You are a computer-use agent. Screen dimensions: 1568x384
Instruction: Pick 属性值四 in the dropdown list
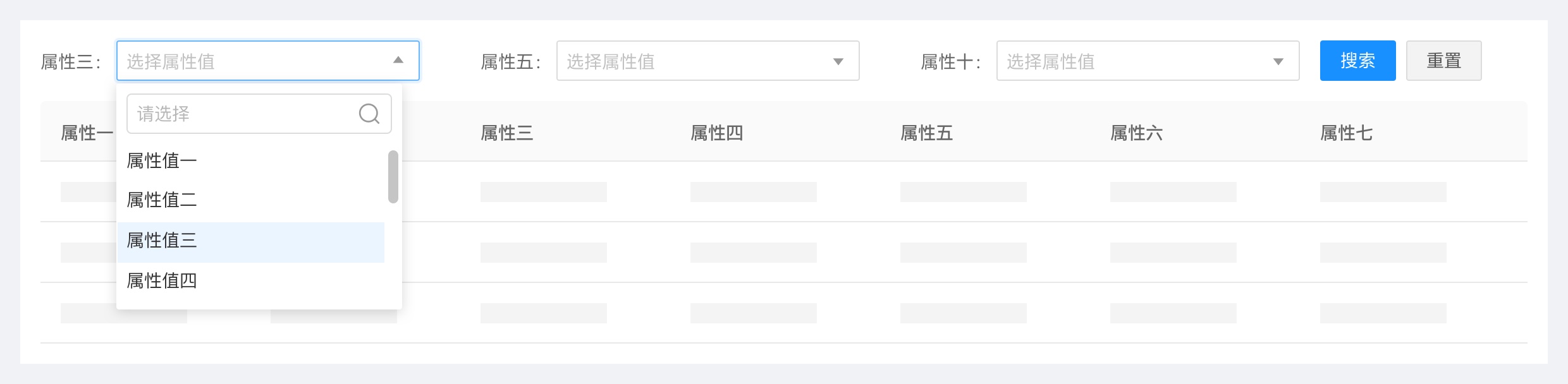[162, 281]
